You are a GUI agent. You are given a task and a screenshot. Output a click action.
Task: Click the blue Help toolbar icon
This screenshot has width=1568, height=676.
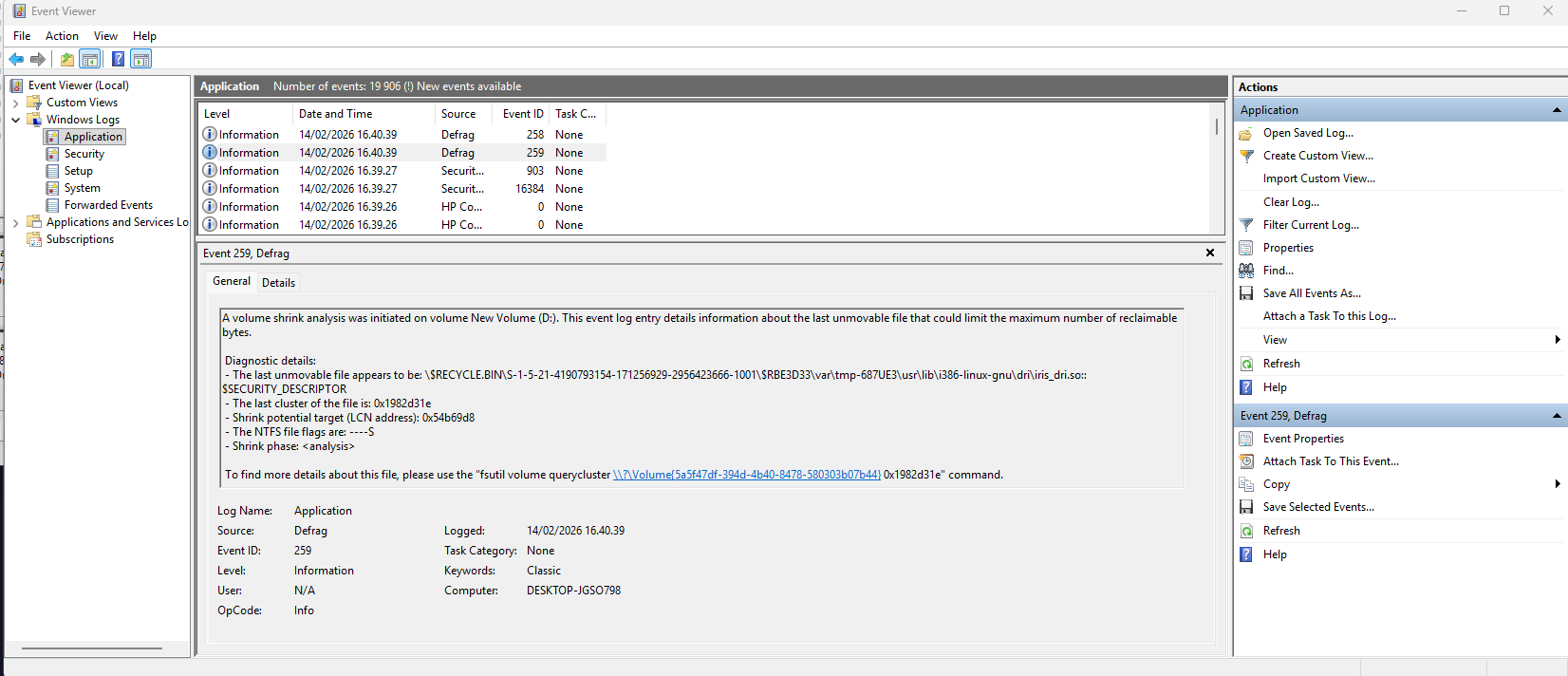pyautogui.click(x=118, y=59)
